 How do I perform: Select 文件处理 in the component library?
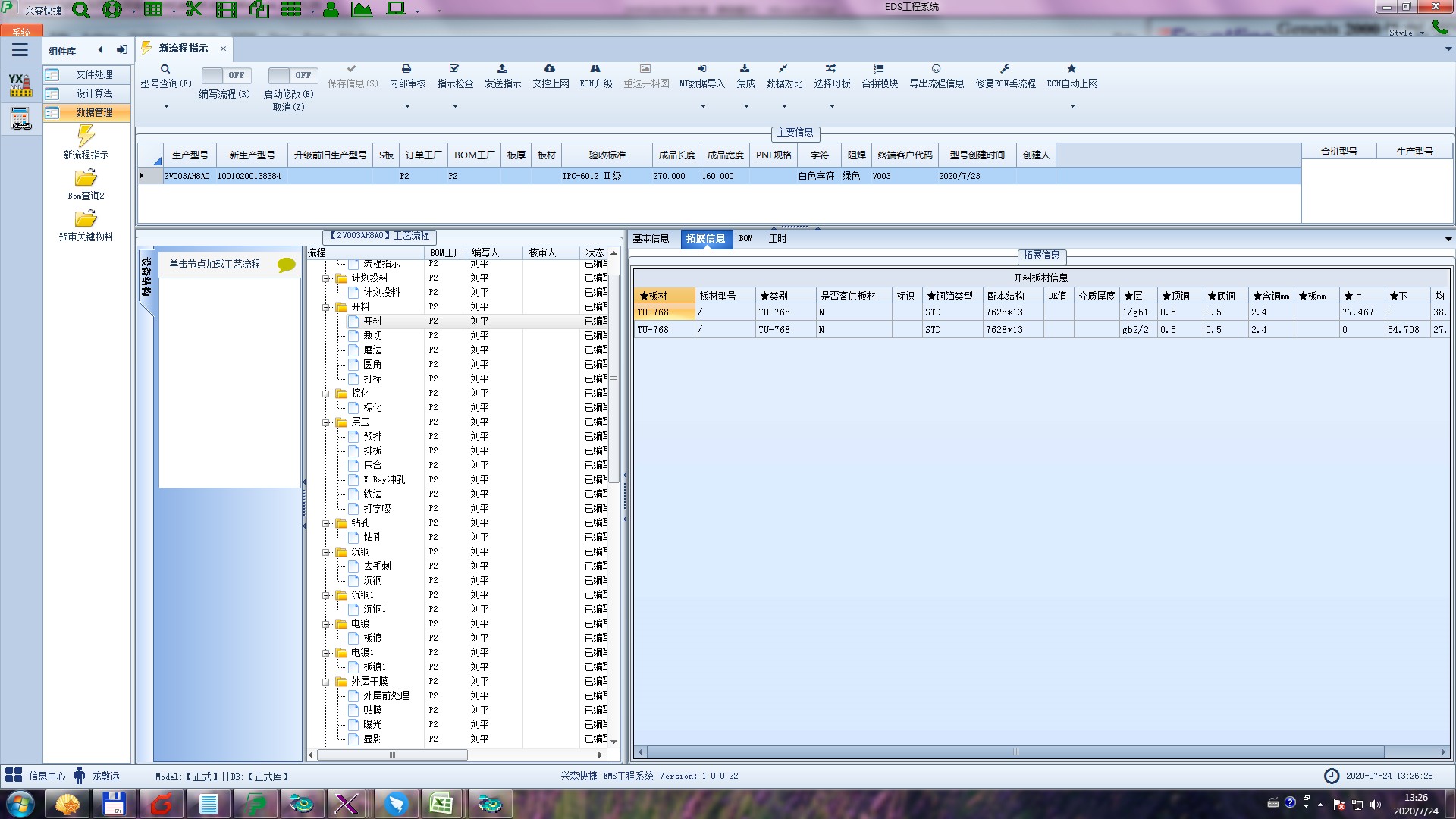click(x=94, y=75)
